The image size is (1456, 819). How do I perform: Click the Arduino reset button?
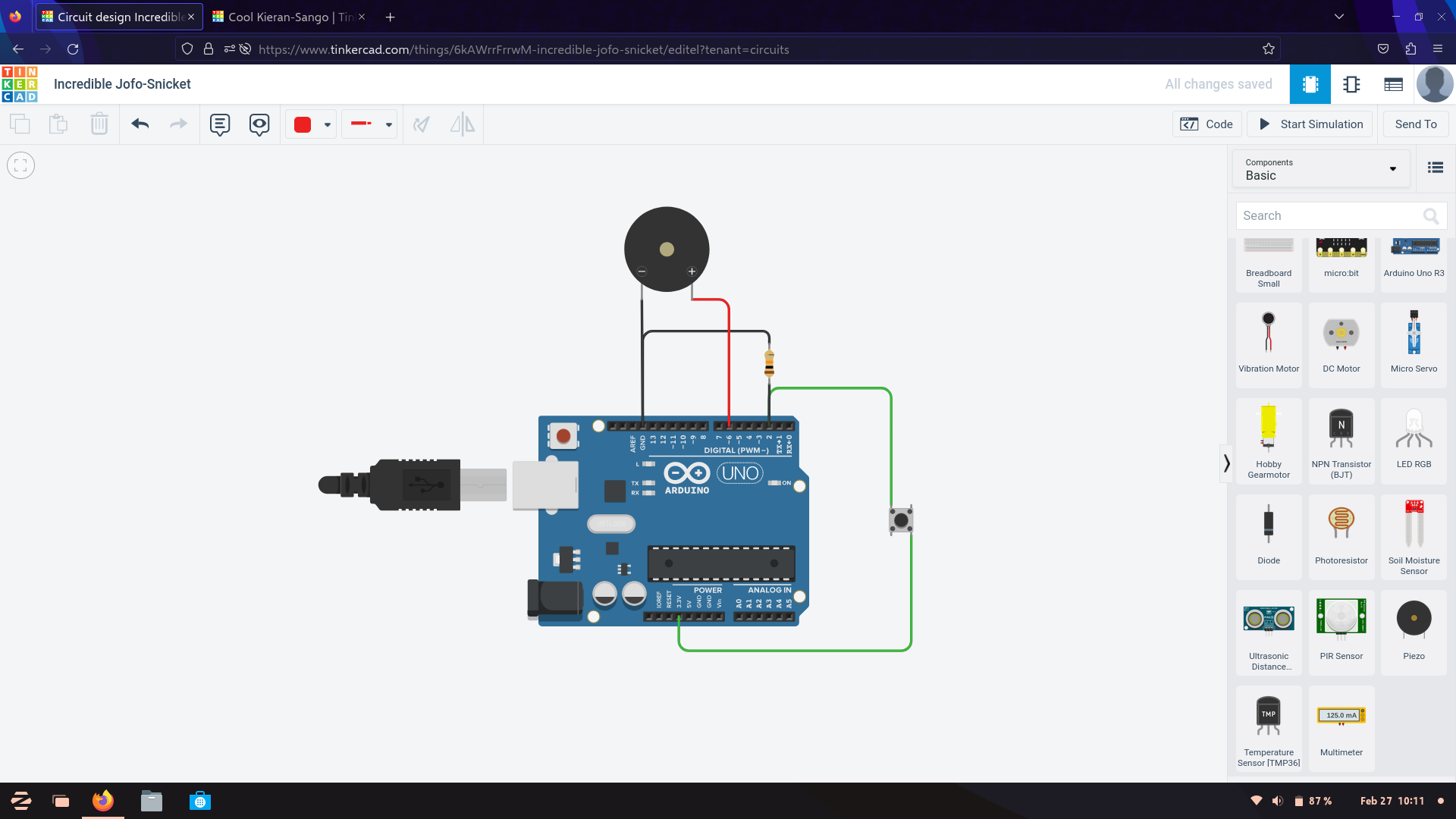click(563, 436)
